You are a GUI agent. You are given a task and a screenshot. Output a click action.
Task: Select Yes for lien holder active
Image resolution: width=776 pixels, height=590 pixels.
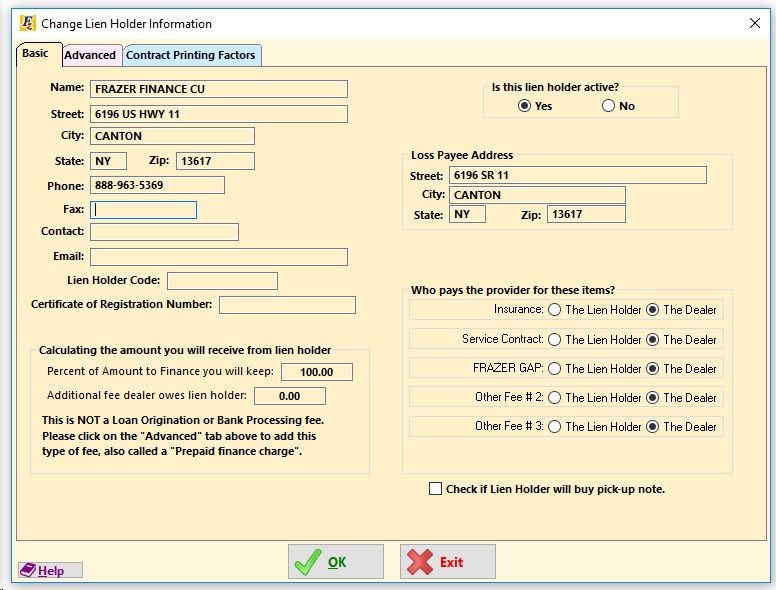[525, 106]
